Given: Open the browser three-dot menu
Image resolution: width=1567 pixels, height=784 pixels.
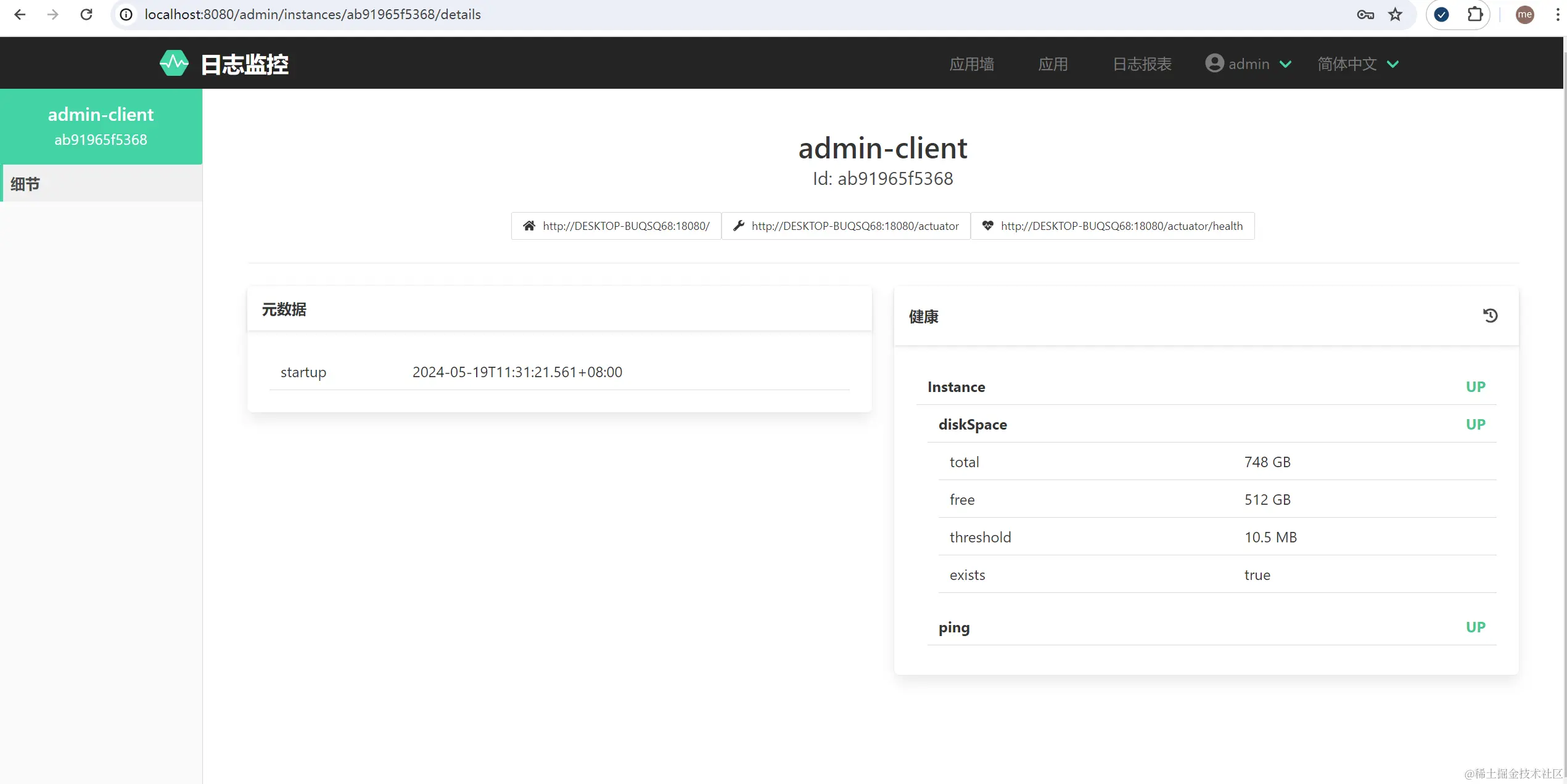Looking at the screenshot, I should 1557,14.
